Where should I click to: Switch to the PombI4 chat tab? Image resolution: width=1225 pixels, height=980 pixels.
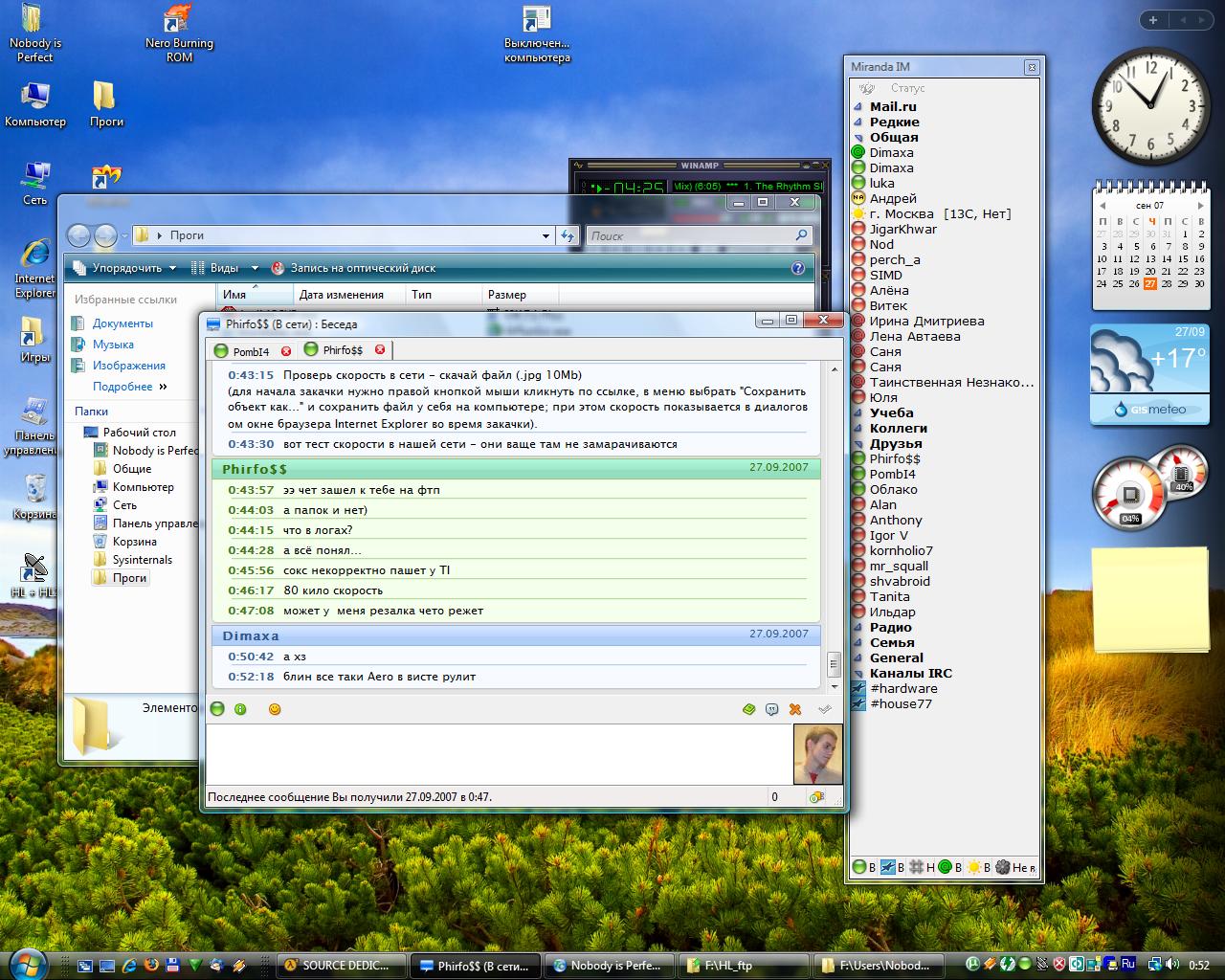tap(250, 351)
